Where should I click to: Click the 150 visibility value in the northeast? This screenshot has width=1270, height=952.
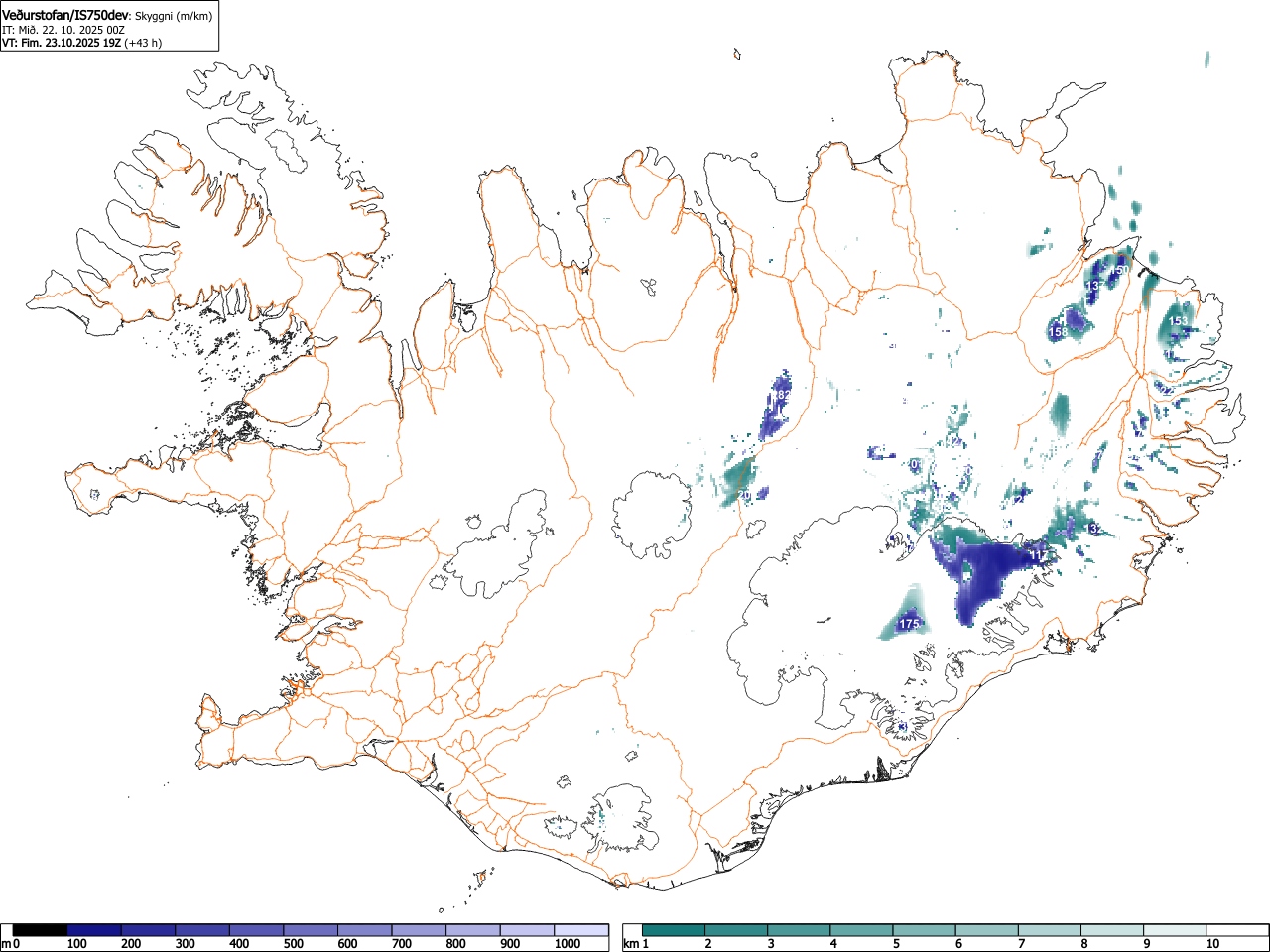coord(1119,270)
